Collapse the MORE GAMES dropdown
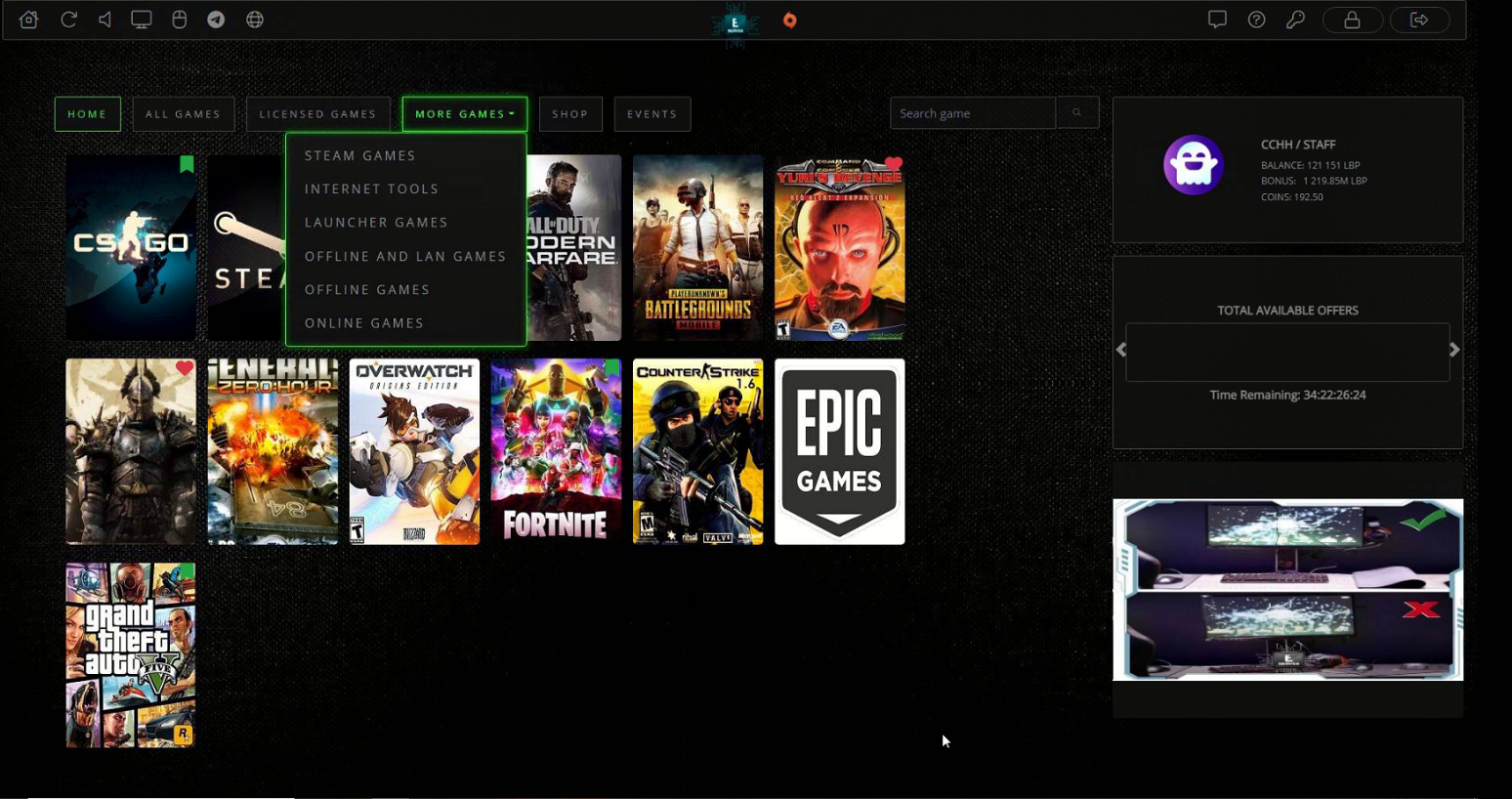The height and width of the screenshot is (799, 1512). coord(465,114)
